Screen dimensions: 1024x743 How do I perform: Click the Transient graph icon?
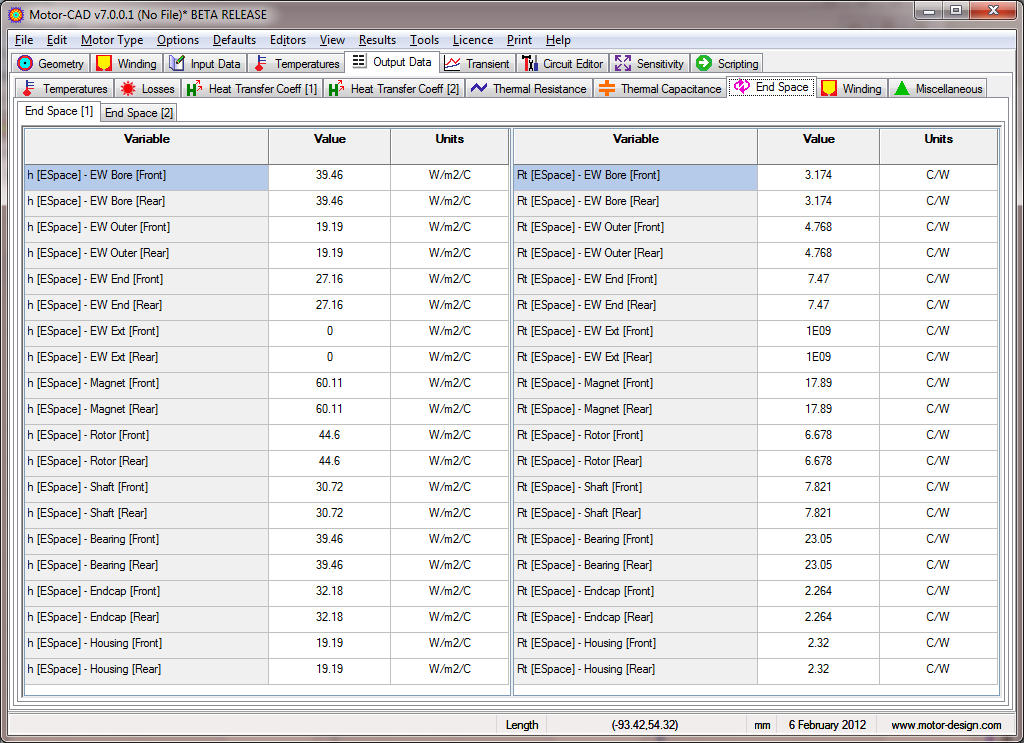[452, 63]
